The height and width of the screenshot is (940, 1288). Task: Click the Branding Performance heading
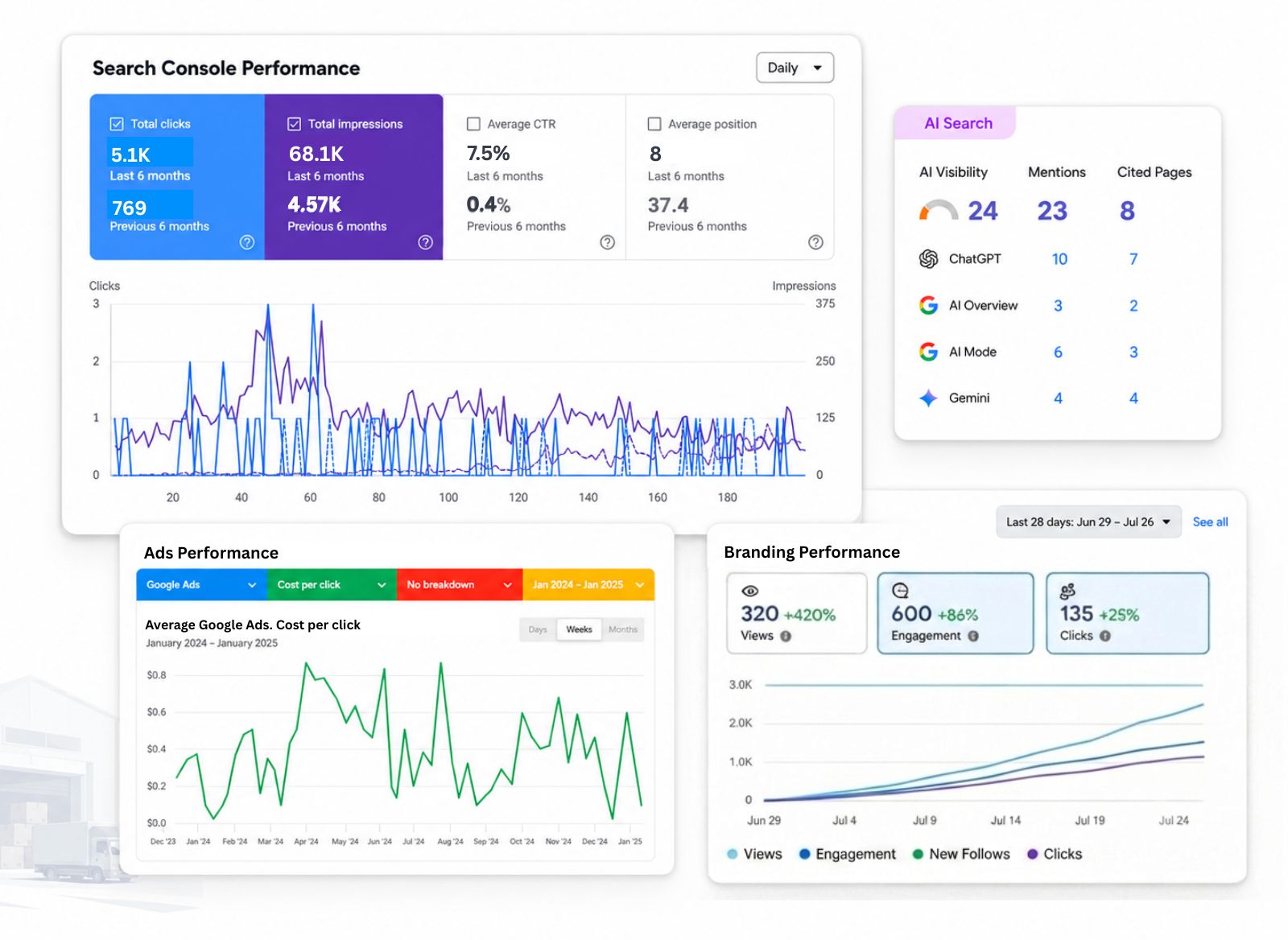(x=811, y=552)
